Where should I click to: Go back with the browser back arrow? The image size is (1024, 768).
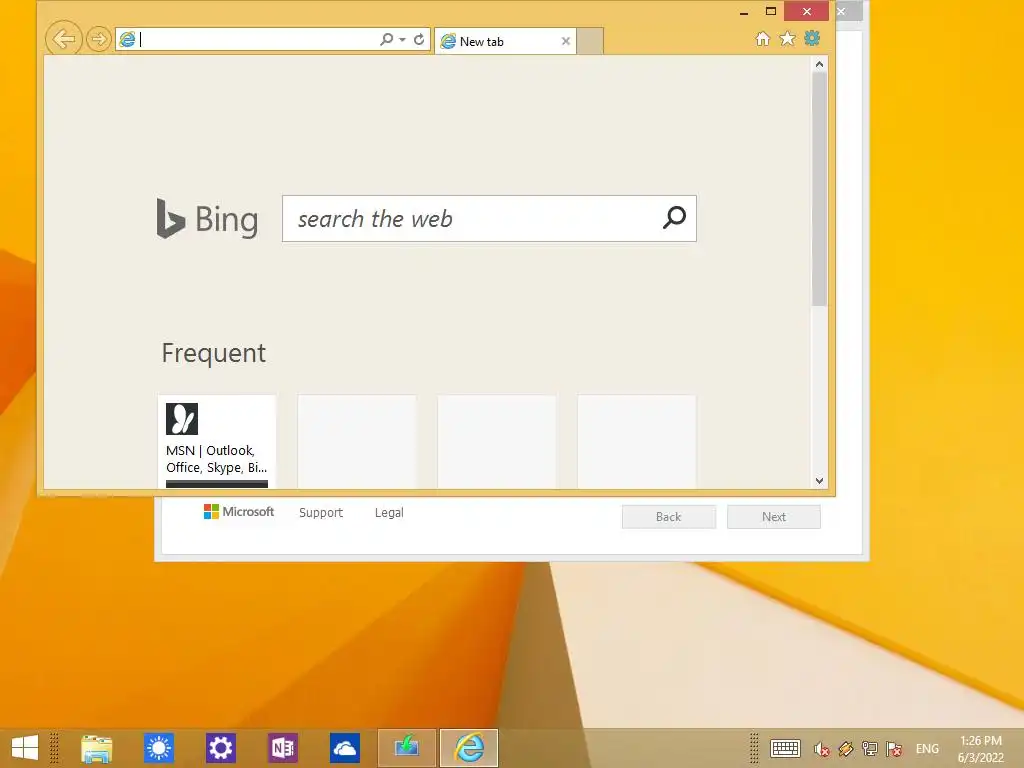(x=63, y=39)
